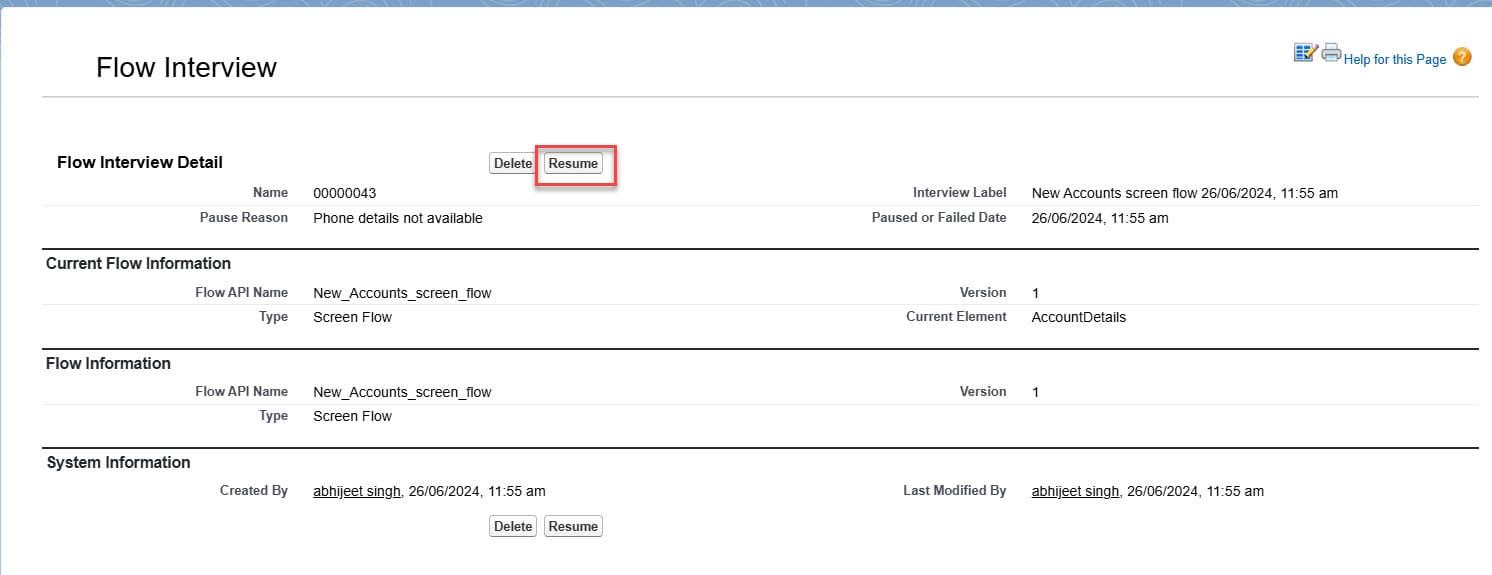The width and height of the screenshot is (1492, 575).
Task: Select Screen Flow type under Current Flow Information
Action: pos(352,317)
